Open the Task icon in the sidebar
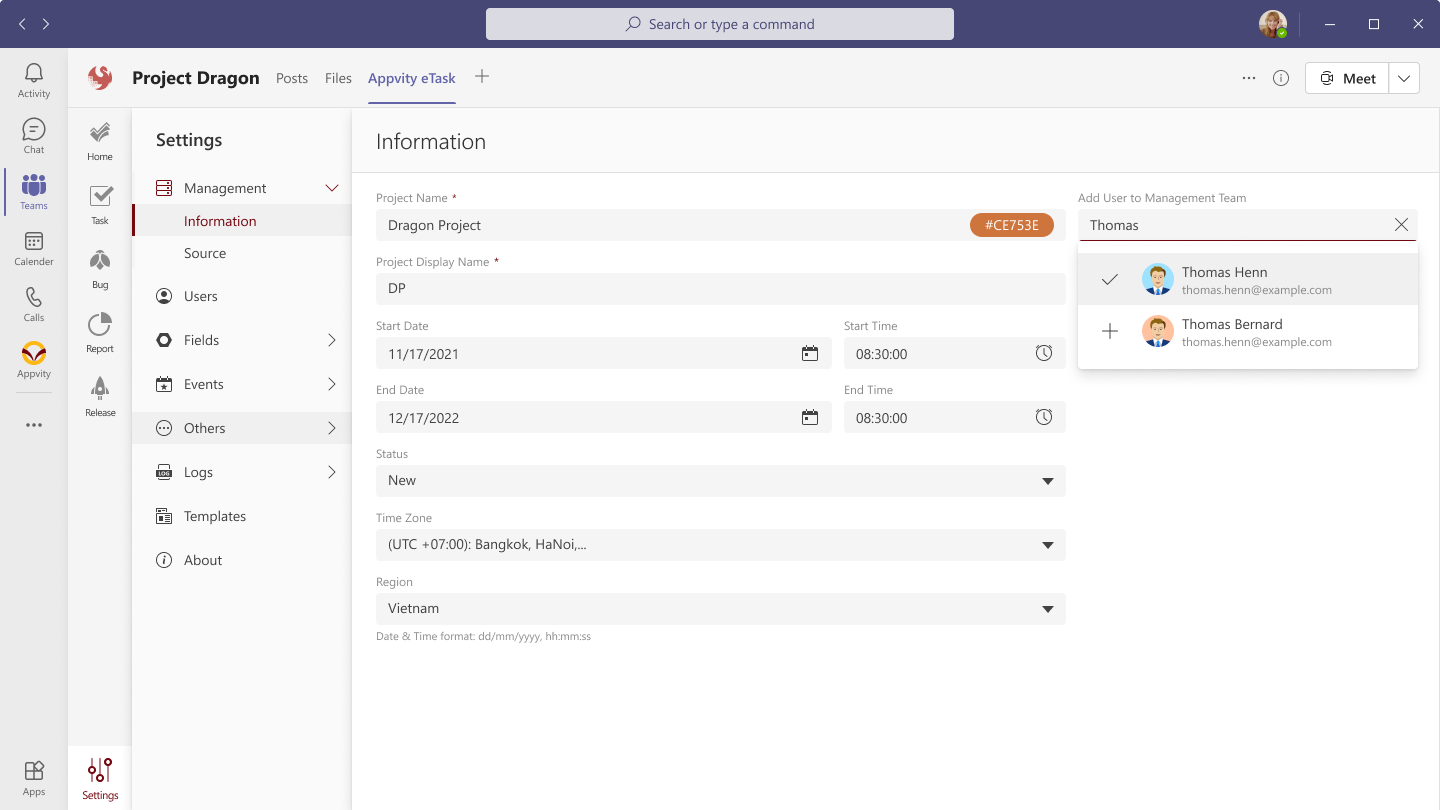The width and height of the screenshot is (1440, 810). [x=99, y=196]
